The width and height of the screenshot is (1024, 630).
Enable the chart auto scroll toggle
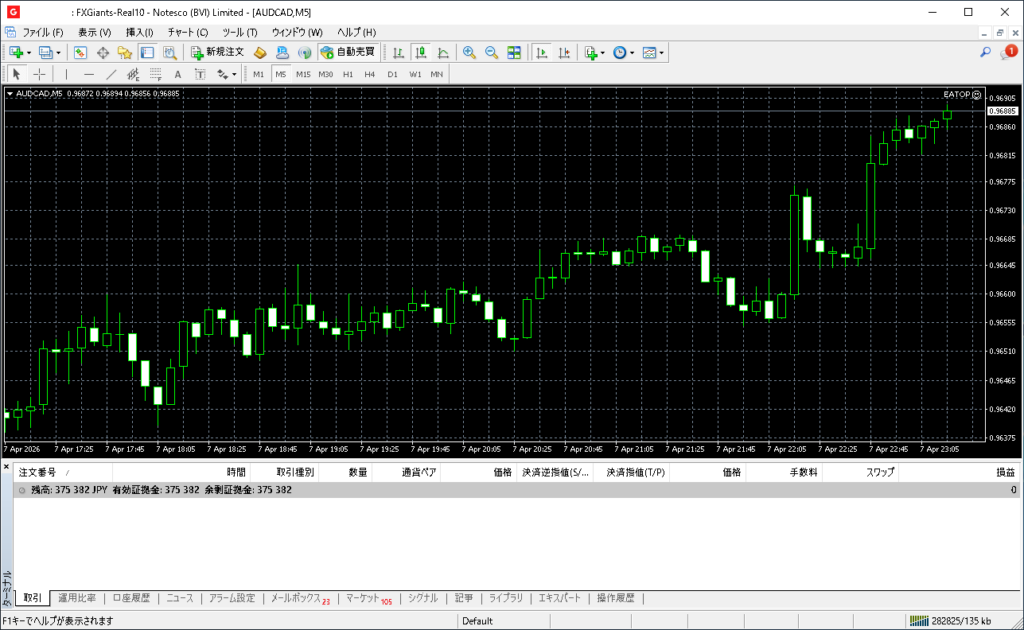click(542, 52)
